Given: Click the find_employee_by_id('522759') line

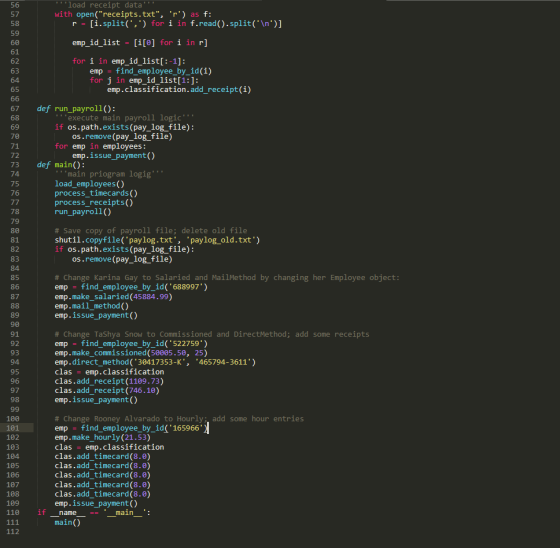Looking at the screenshot, I should (x=131, y=343).
